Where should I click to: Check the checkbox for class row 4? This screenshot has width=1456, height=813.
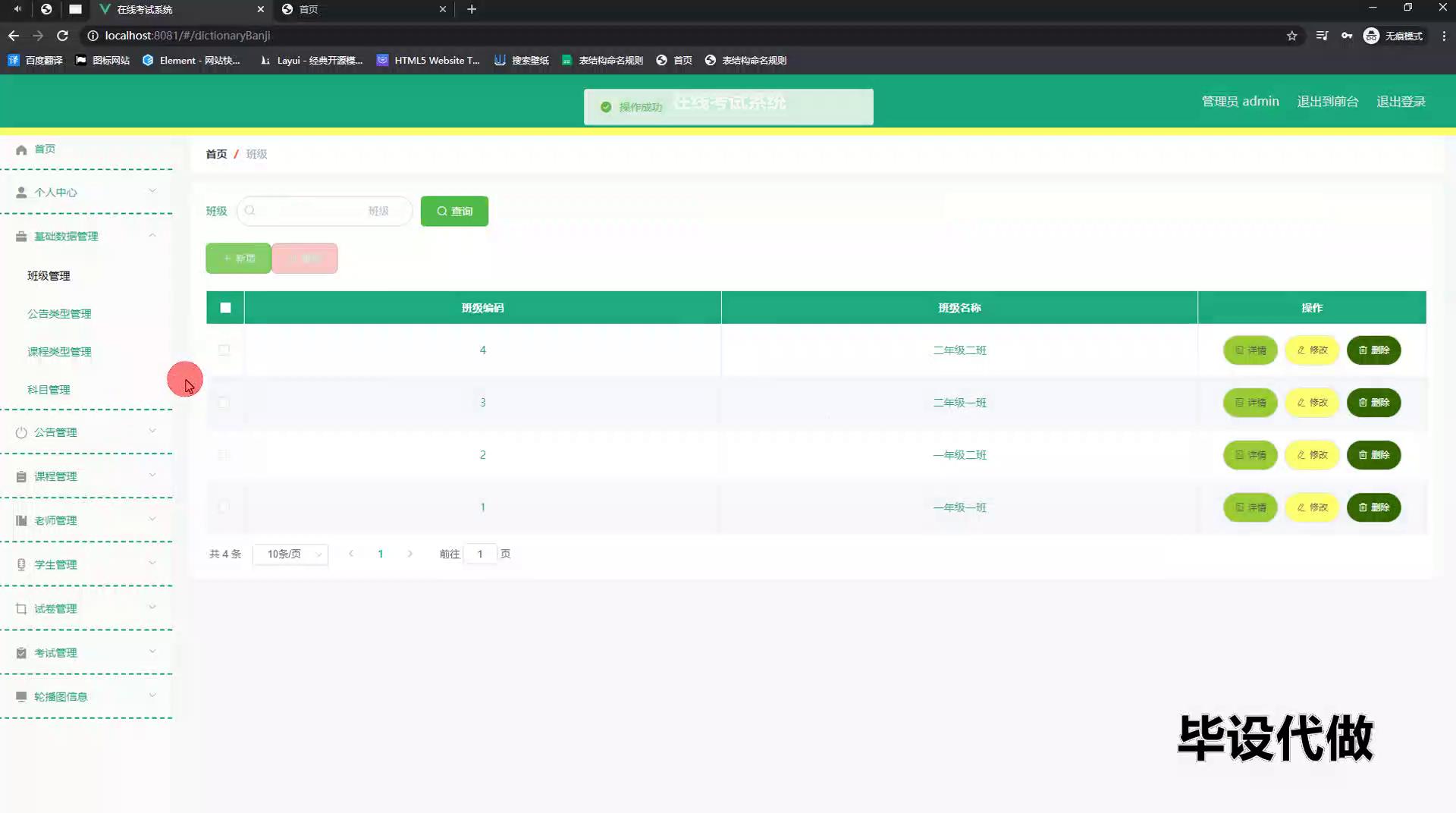click(x=224, y=350)
